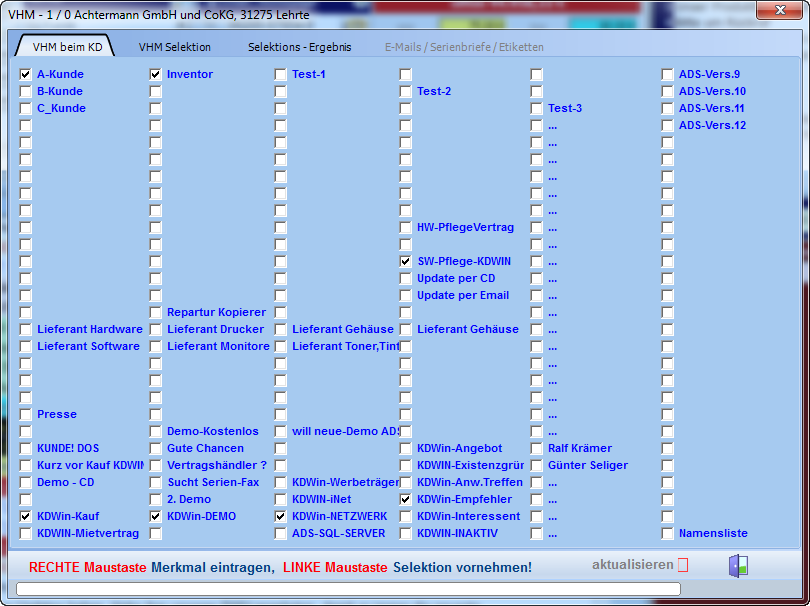Tick the will neue-Demo checkbox

pyautogui.click(x=281, y=431)
